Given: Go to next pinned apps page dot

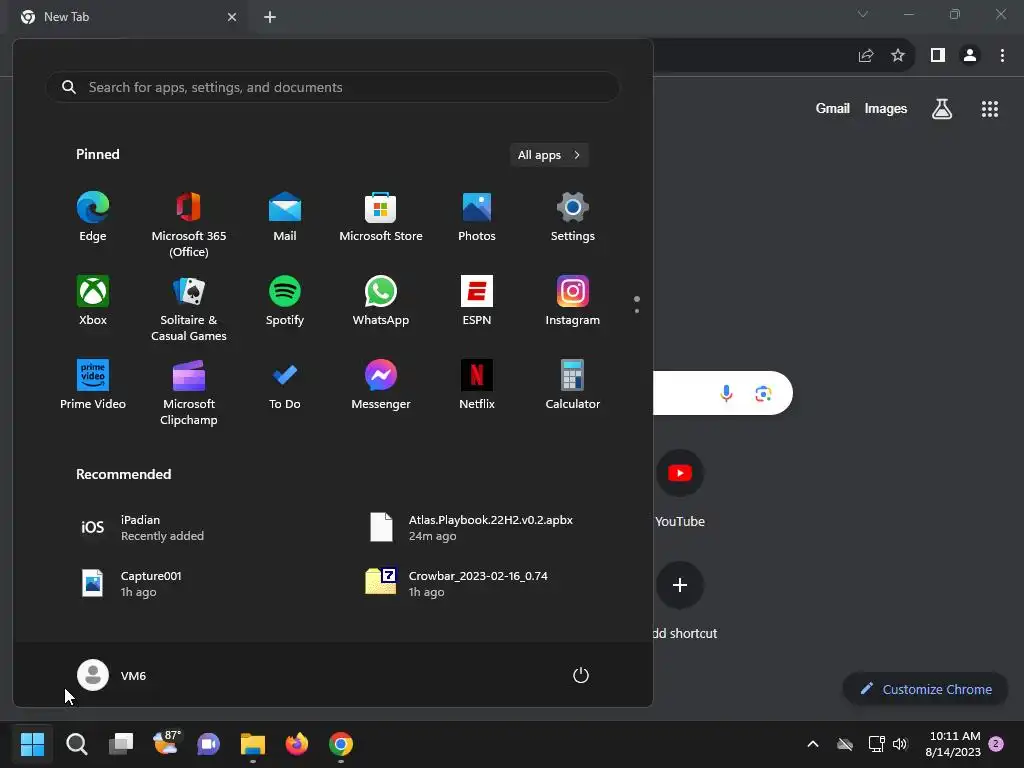Looking at the screenshot, I should coord(637,311).
